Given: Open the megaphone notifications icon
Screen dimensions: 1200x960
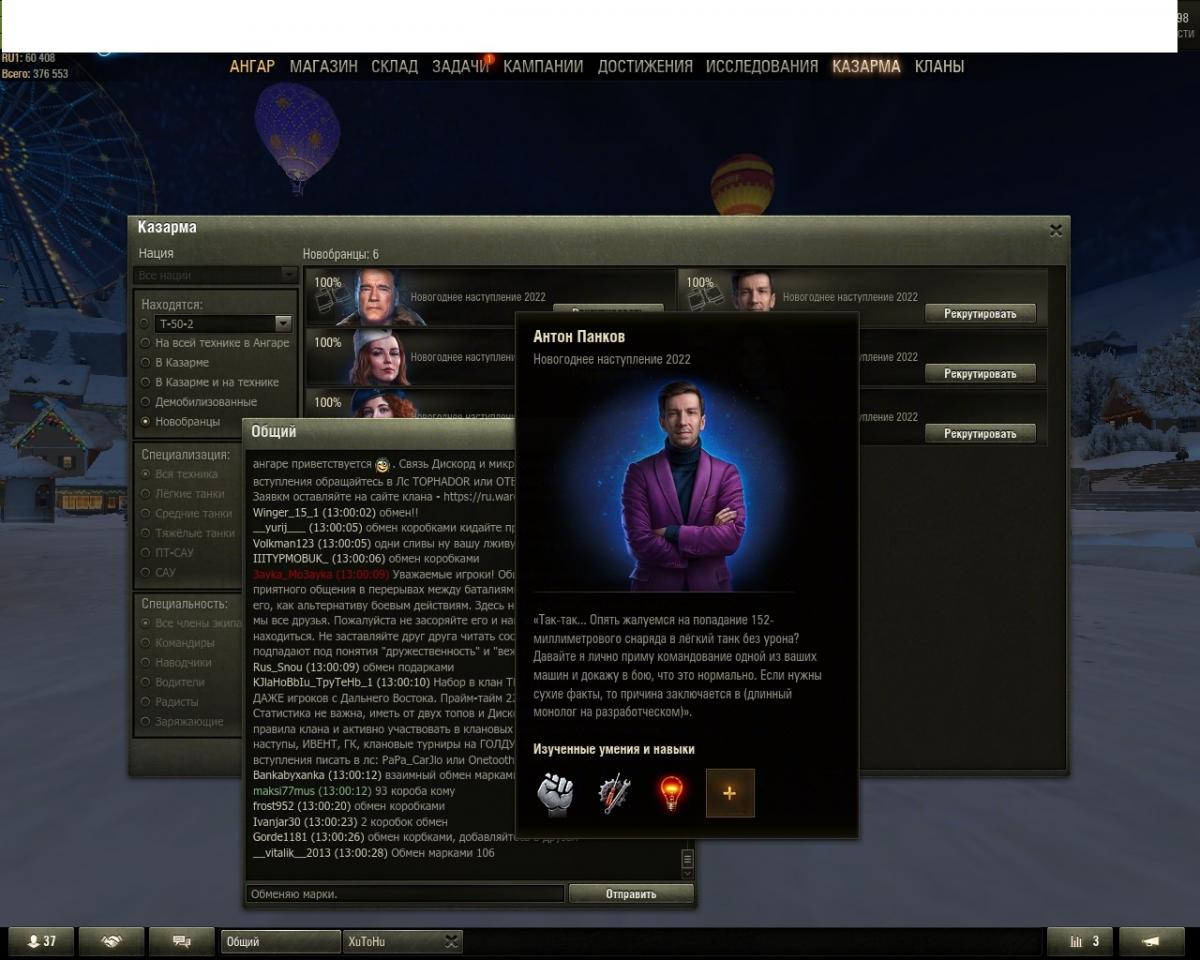Looking at the screenshot, I should (x=1151, y=941).
